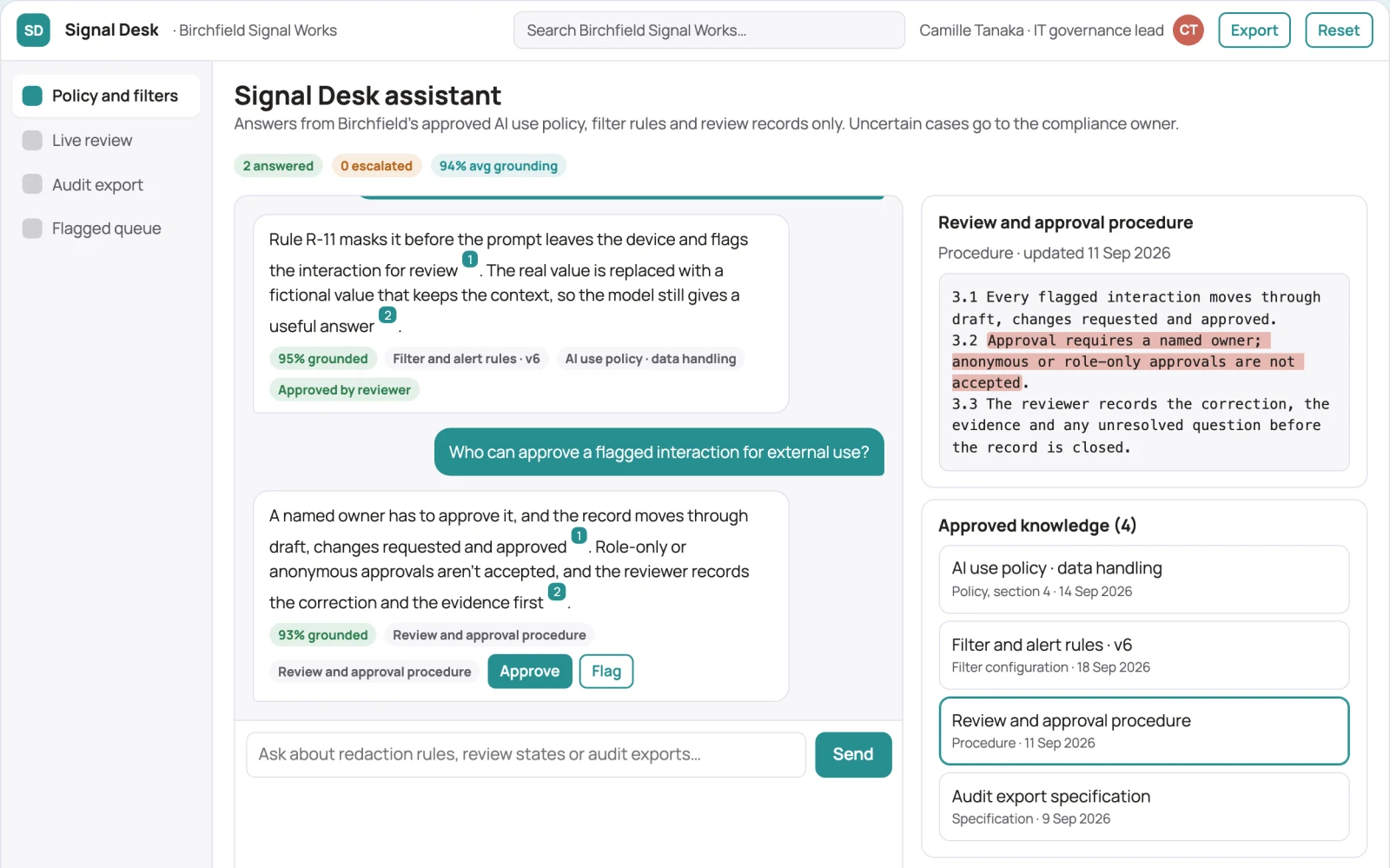Select the '95% grounded' badge
This screenshot has height=868, width=1390.
323,359
